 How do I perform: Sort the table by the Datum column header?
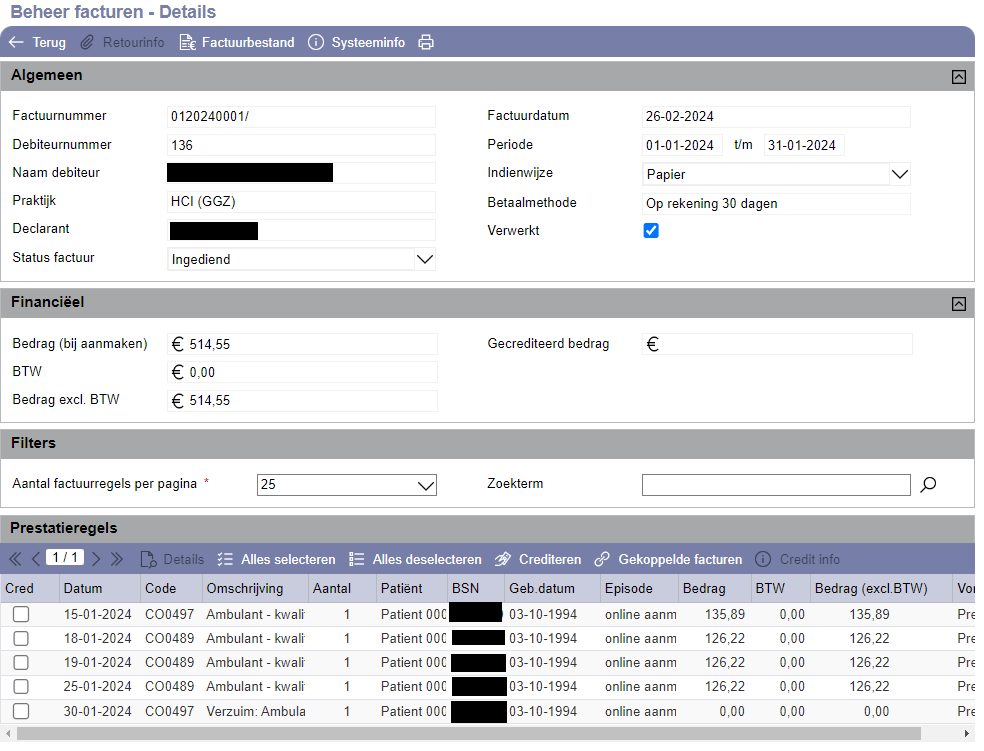(x=82, y=588)
